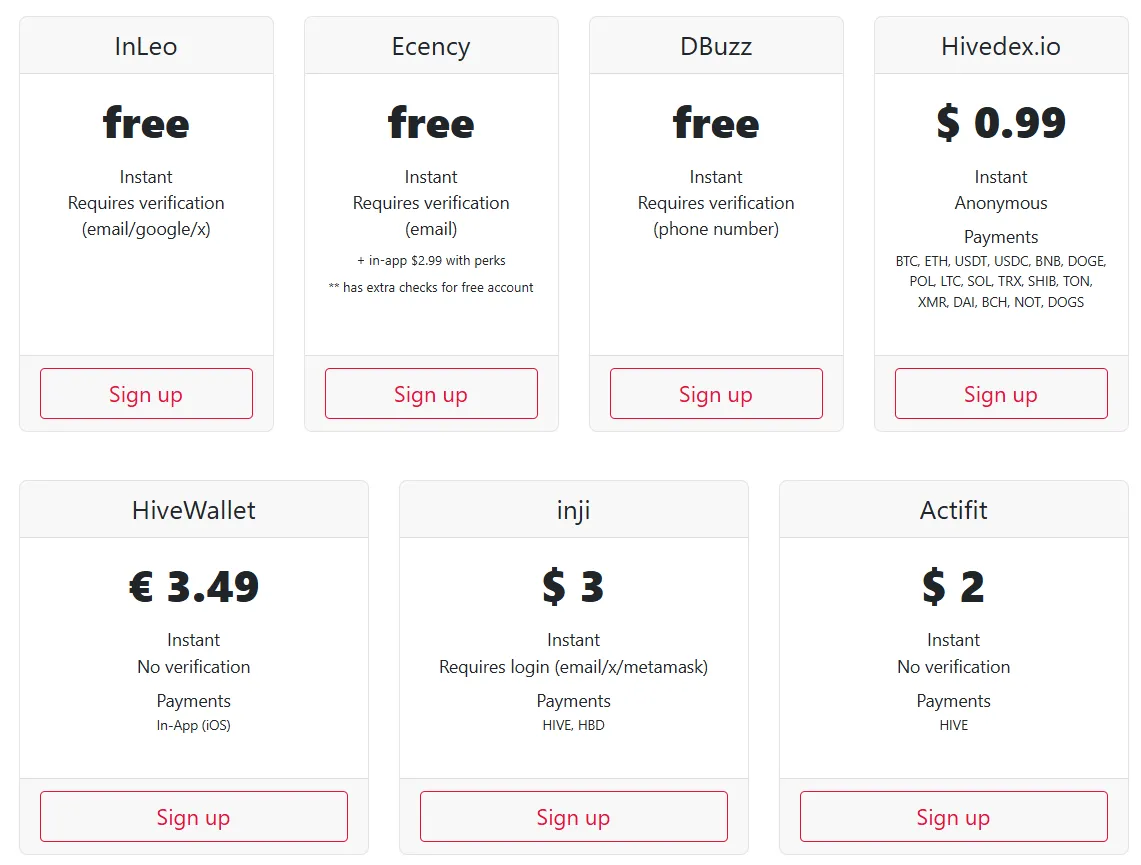The height and width of the screenshot is (865, 1141).
Task: Click the Hivedex cryptocurrency payments list
Action: 1001,282
